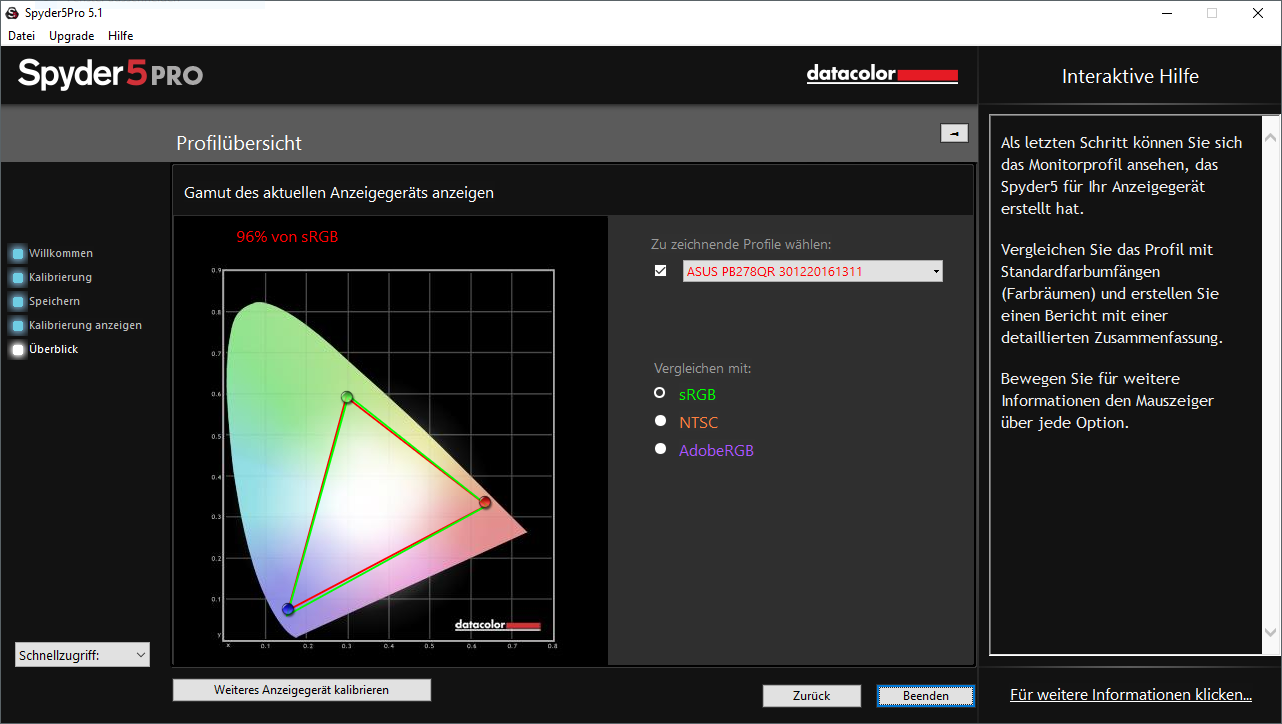The image size is (1282, 724).
Task: Go to the Willkommen step
Action: 53,253
